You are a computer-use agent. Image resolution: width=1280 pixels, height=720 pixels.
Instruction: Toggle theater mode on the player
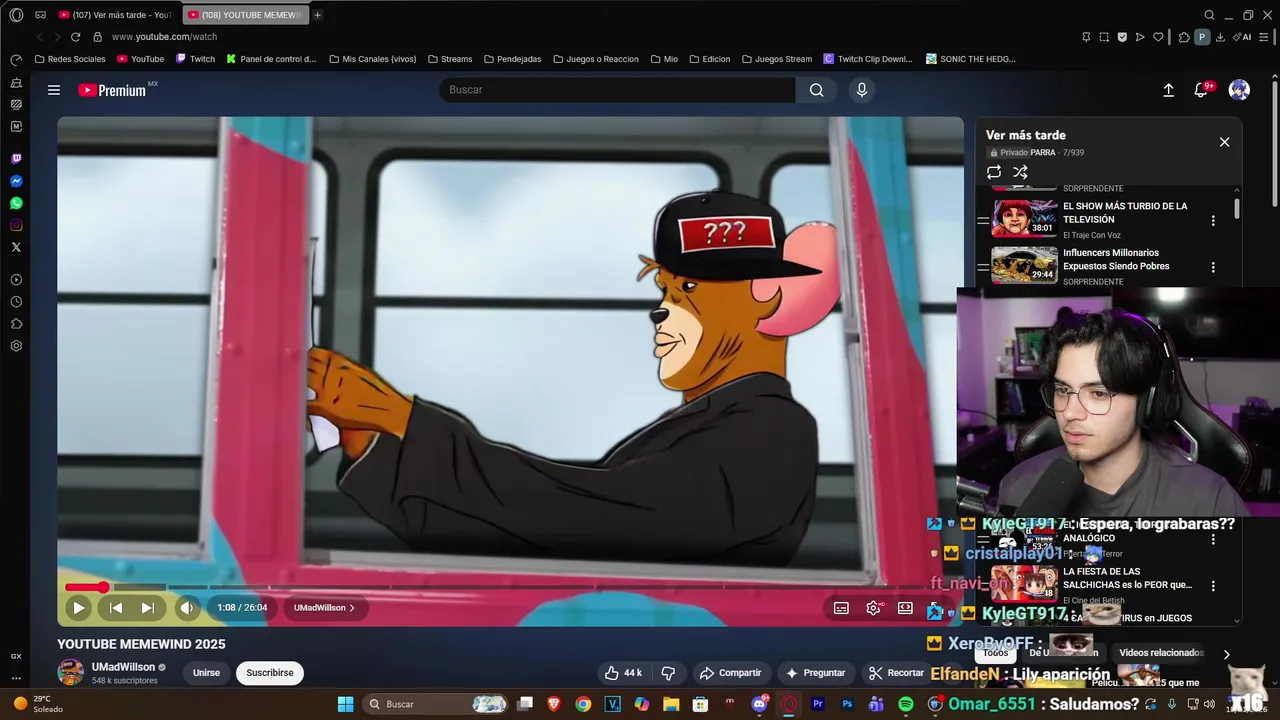point(905,608)
